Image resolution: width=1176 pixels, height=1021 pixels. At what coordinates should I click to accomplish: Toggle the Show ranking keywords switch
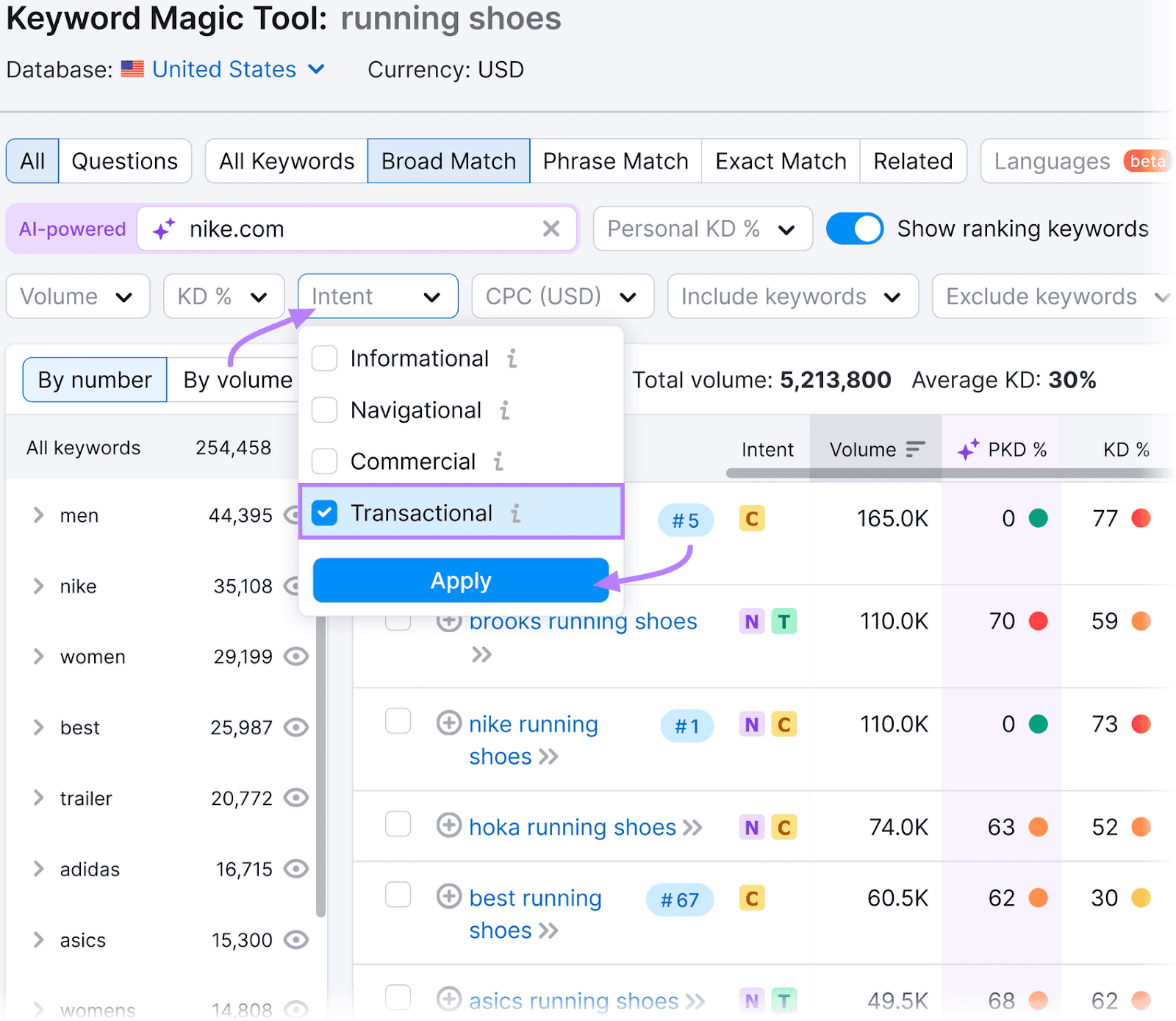[x=855, y=229]
